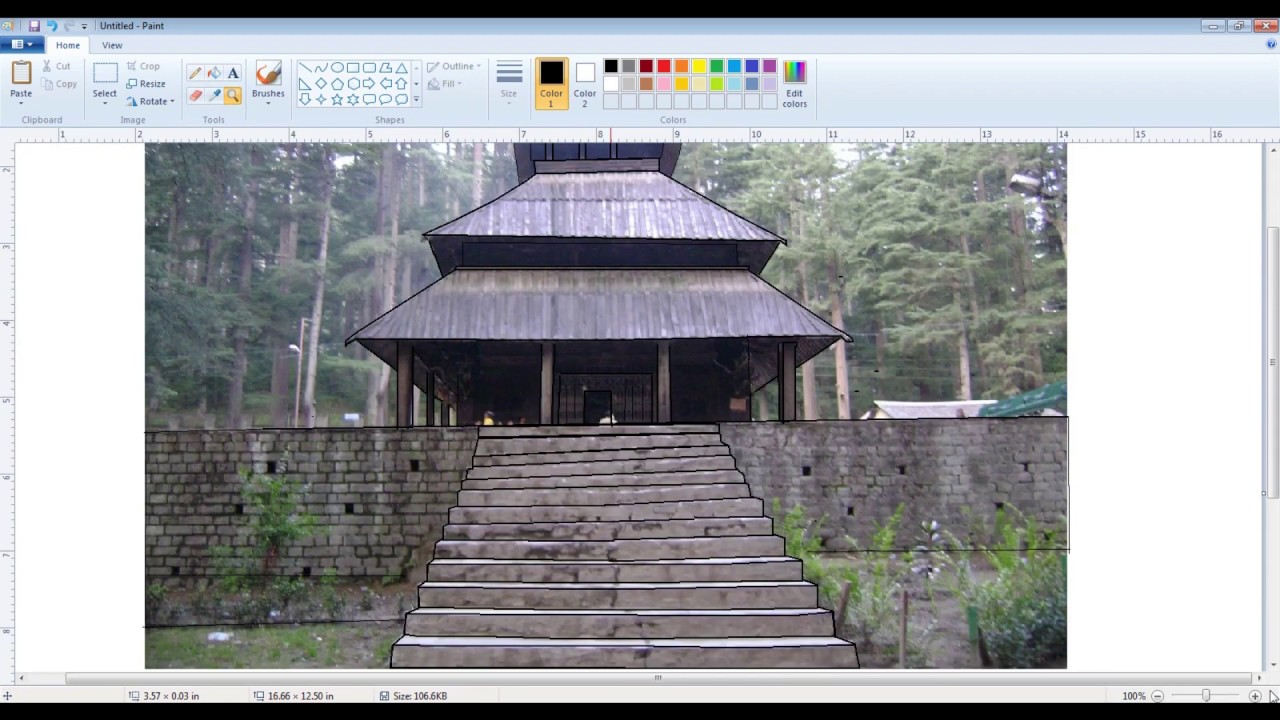The image size is (1280, 720).
Task: Select the Fill with color bucket tool
Action: point(214,73)
